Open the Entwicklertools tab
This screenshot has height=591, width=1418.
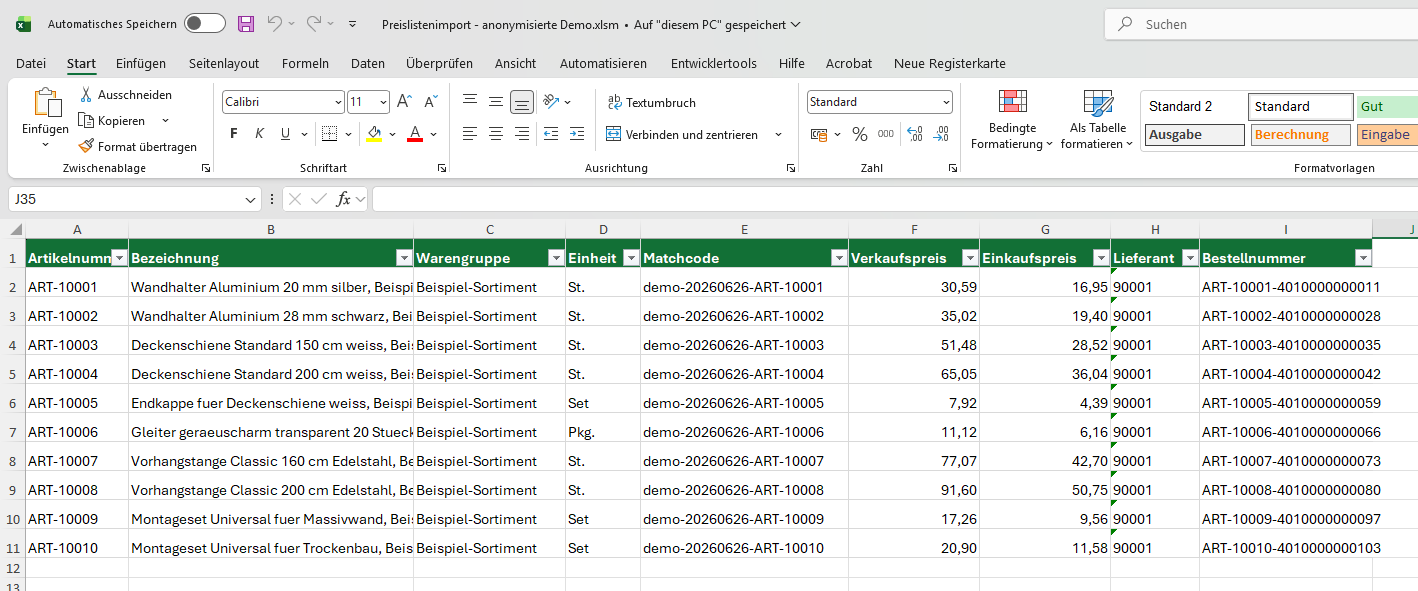coord(714,63)
